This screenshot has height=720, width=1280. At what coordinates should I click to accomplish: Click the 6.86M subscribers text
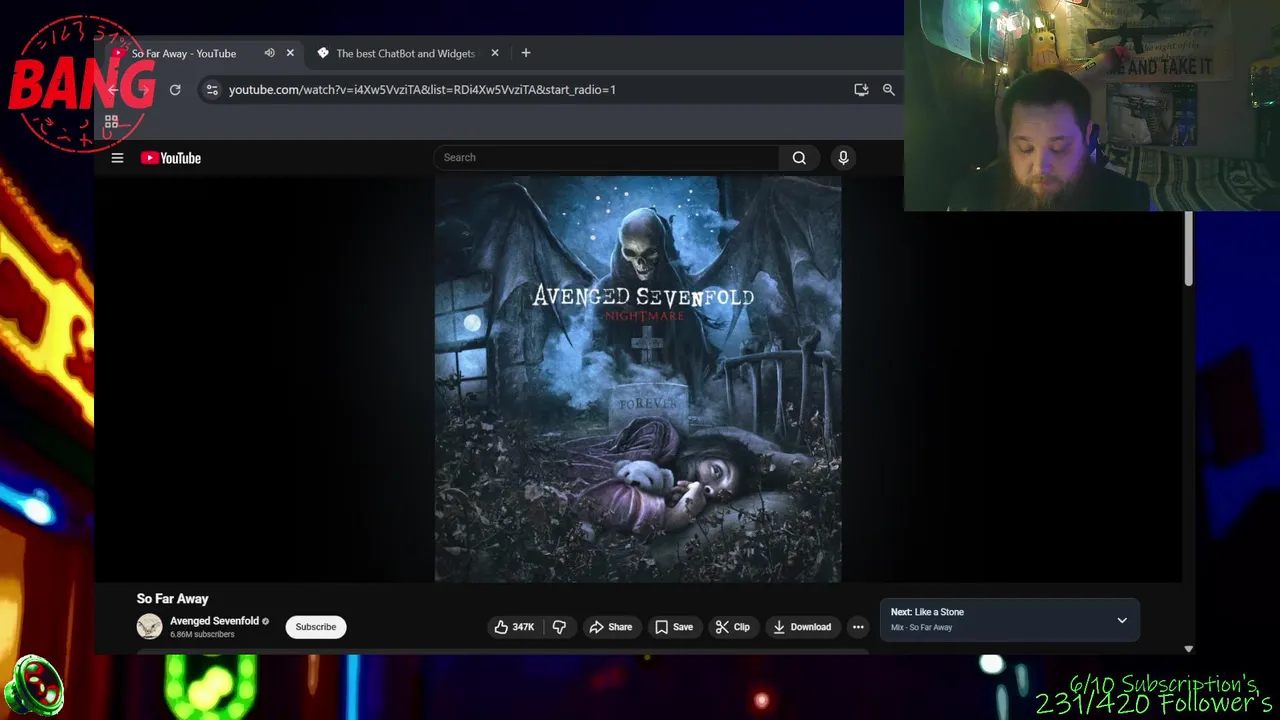202,635
